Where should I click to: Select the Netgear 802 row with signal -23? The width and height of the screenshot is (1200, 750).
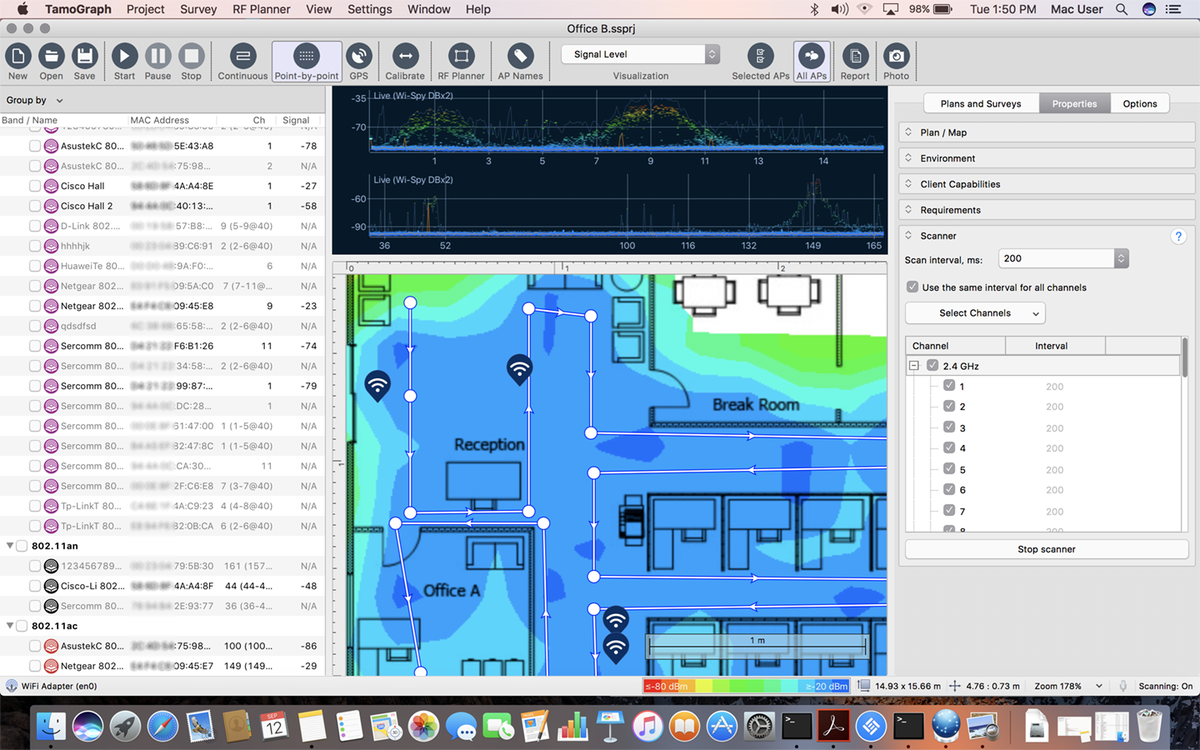click(x=163, y=306)
